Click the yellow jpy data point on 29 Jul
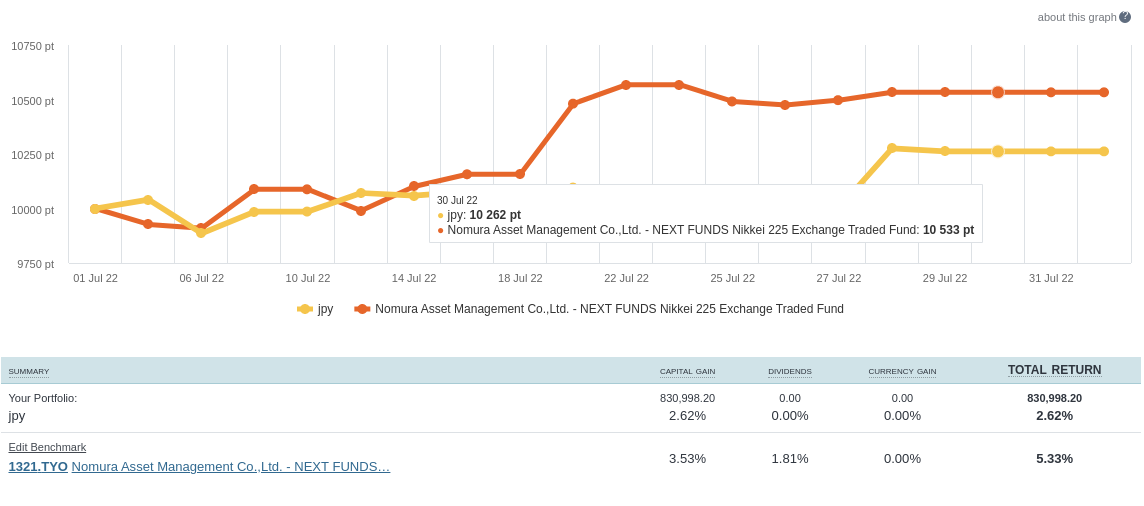This screenshot has width=1144, height=506. (x=945, y=151)
